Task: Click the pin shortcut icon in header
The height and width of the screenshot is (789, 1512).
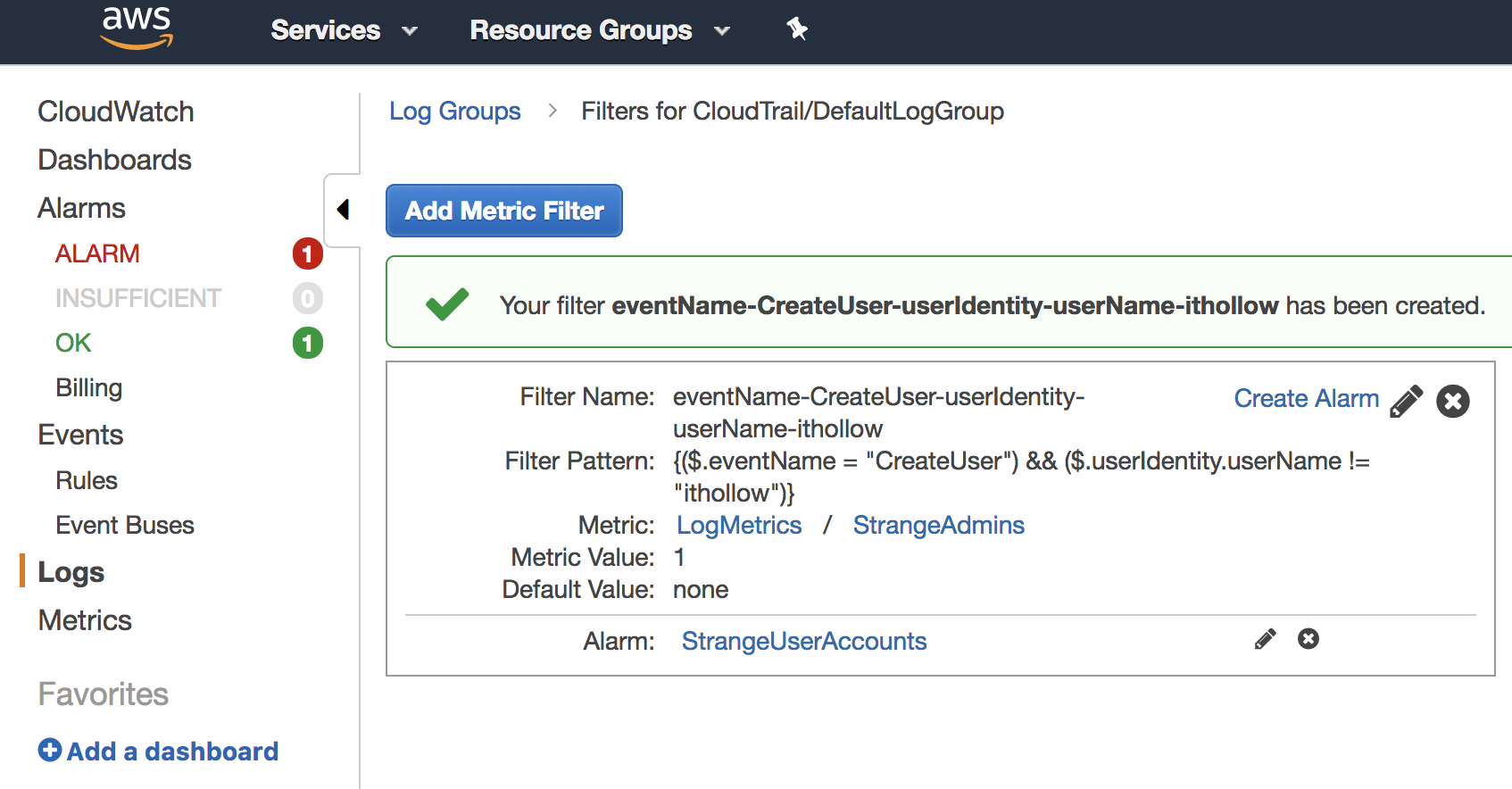Action: click(796, 29)
